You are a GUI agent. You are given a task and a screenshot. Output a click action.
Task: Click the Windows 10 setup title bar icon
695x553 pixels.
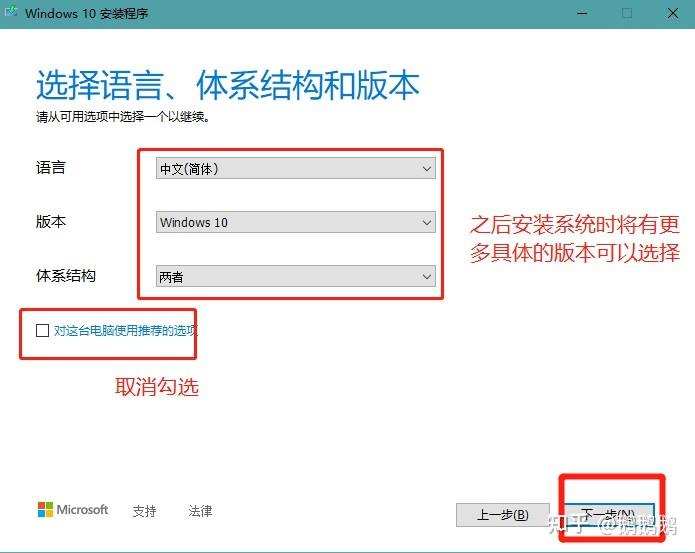[11, 11]
